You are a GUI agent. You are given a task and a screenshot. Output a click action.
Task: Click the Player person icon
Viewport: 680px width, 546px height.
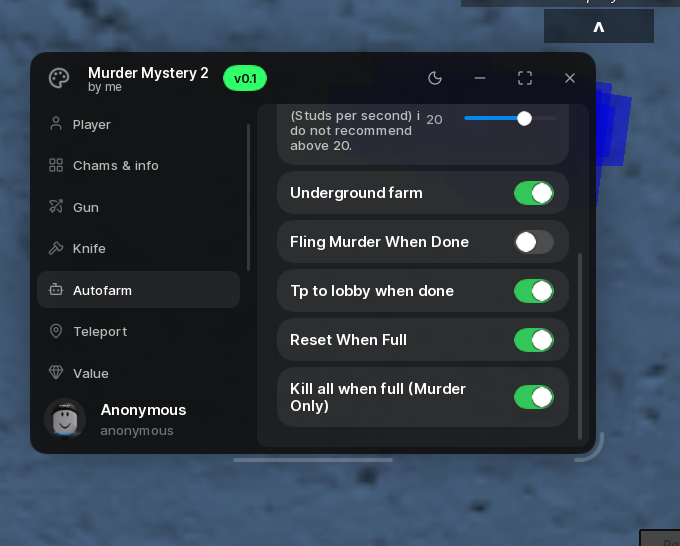point(56,124)
